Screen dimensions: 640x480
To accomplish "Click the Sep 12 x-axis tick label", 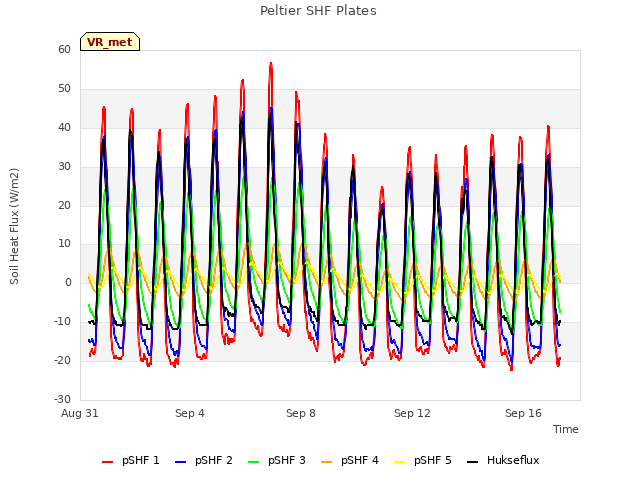I will (x=412, y=413).
